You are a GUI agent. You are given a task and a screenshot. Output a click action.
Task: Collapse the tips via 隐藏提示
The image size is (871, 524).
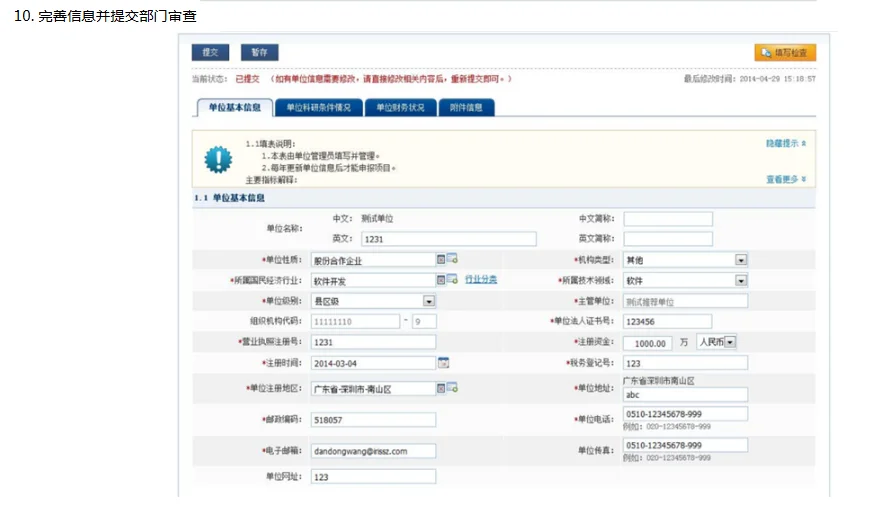786,143
